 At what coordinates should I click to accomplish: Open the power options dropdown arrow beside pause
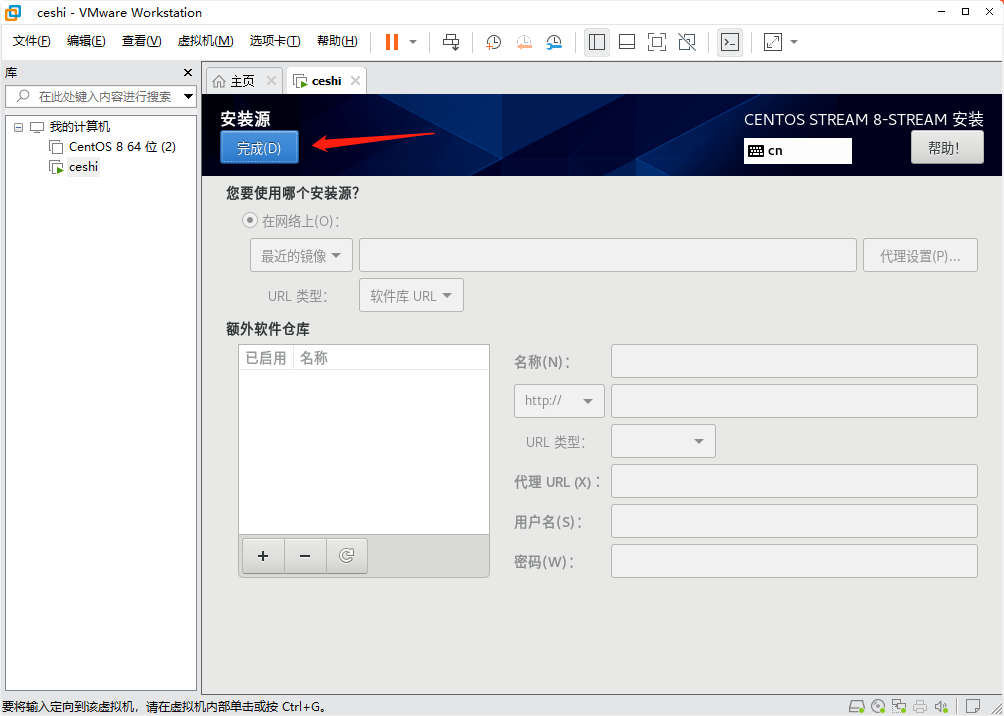pos(413,42)
